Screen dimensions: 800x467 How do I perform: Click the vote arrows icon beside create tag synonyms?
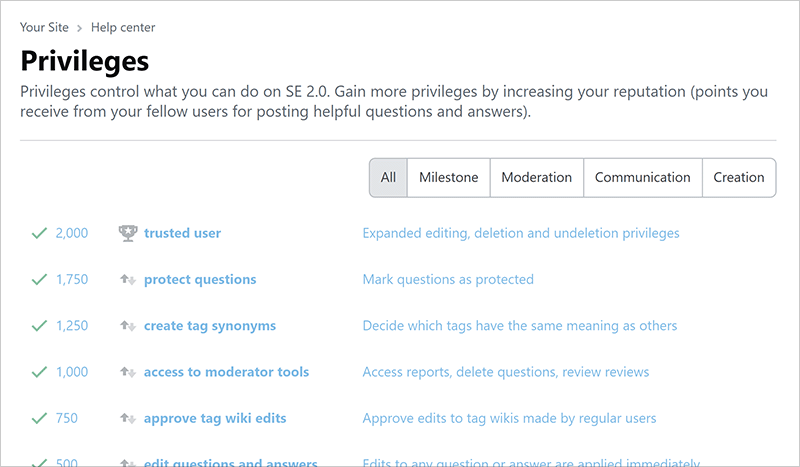(127, 326)
